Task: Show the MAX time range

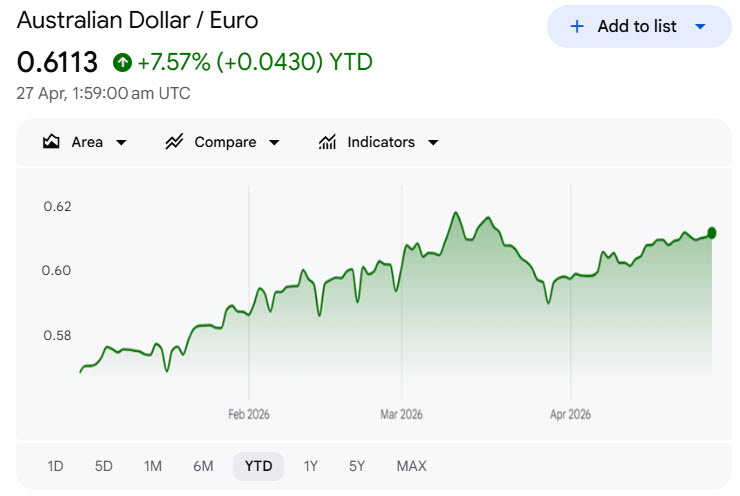Action: (x=411, y=466)
